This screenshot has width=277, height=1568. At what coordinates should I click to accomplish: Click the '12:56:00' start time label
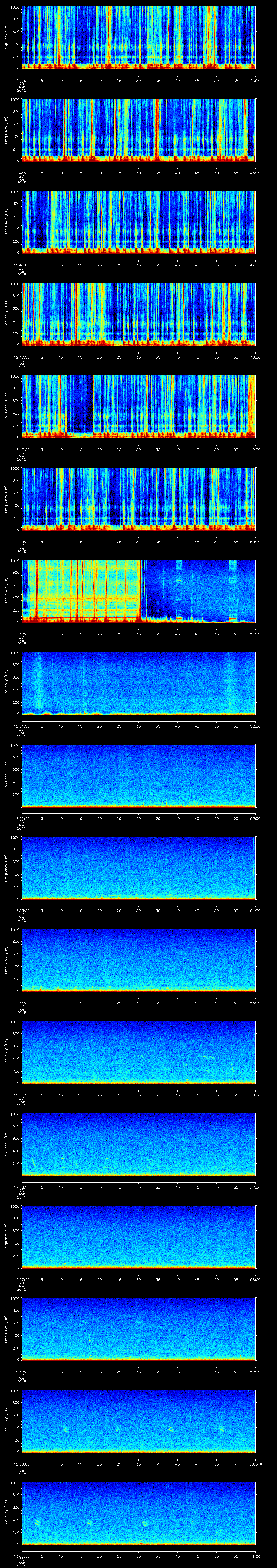coord(22,1187)
